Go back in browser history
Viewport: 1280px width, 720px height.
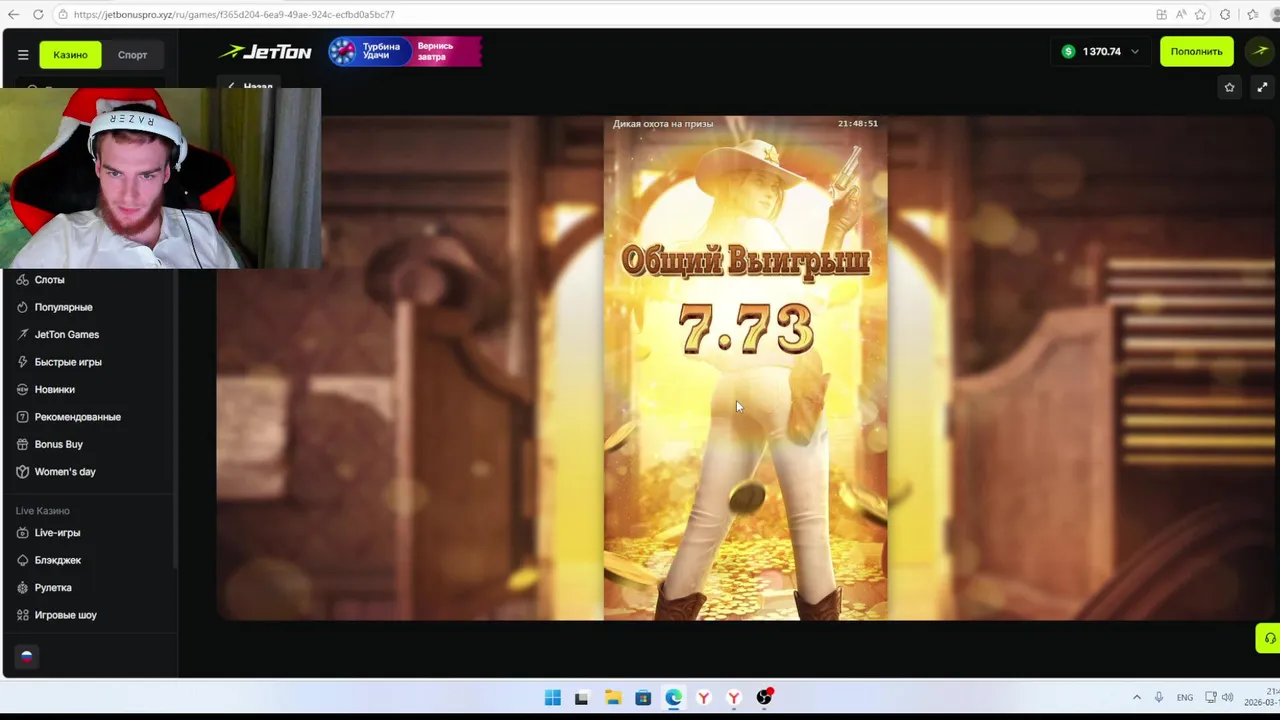click(x=12, y=14)
